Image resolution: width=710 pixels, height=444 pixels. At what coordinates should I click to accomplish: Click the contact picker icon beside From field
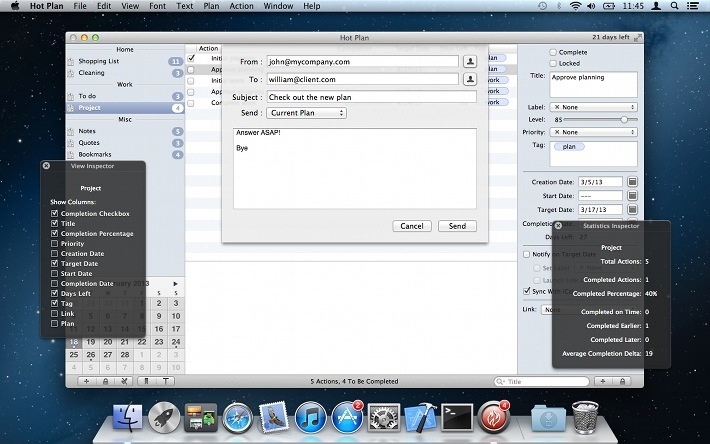470,62
